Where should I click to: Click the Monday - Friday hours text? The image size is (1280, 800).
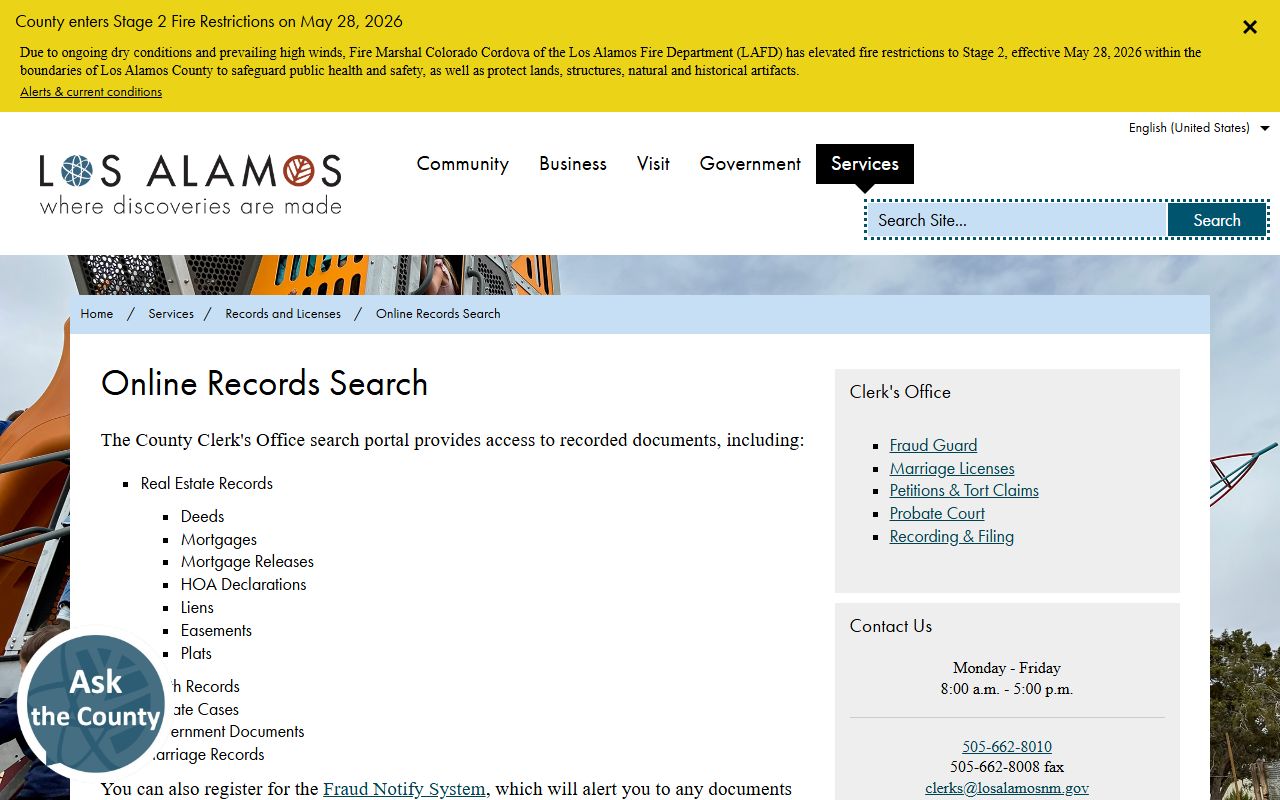click(x=1007, y=668)
